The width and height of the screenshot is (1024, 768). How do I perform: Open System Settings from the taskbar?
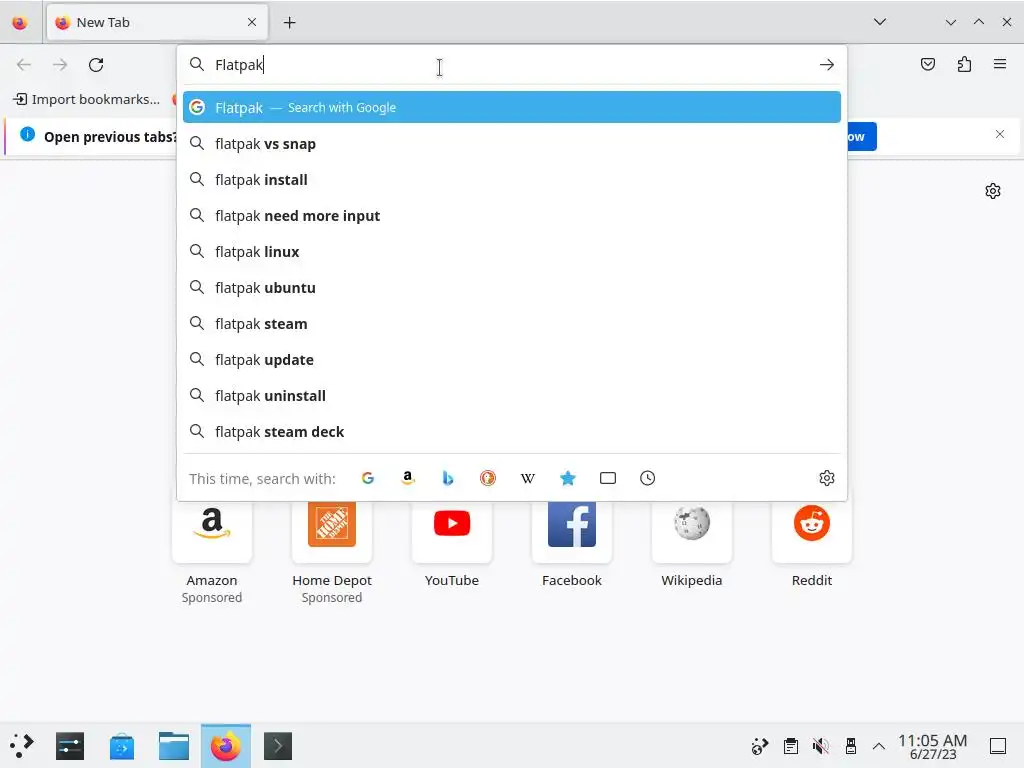point(70,746)
